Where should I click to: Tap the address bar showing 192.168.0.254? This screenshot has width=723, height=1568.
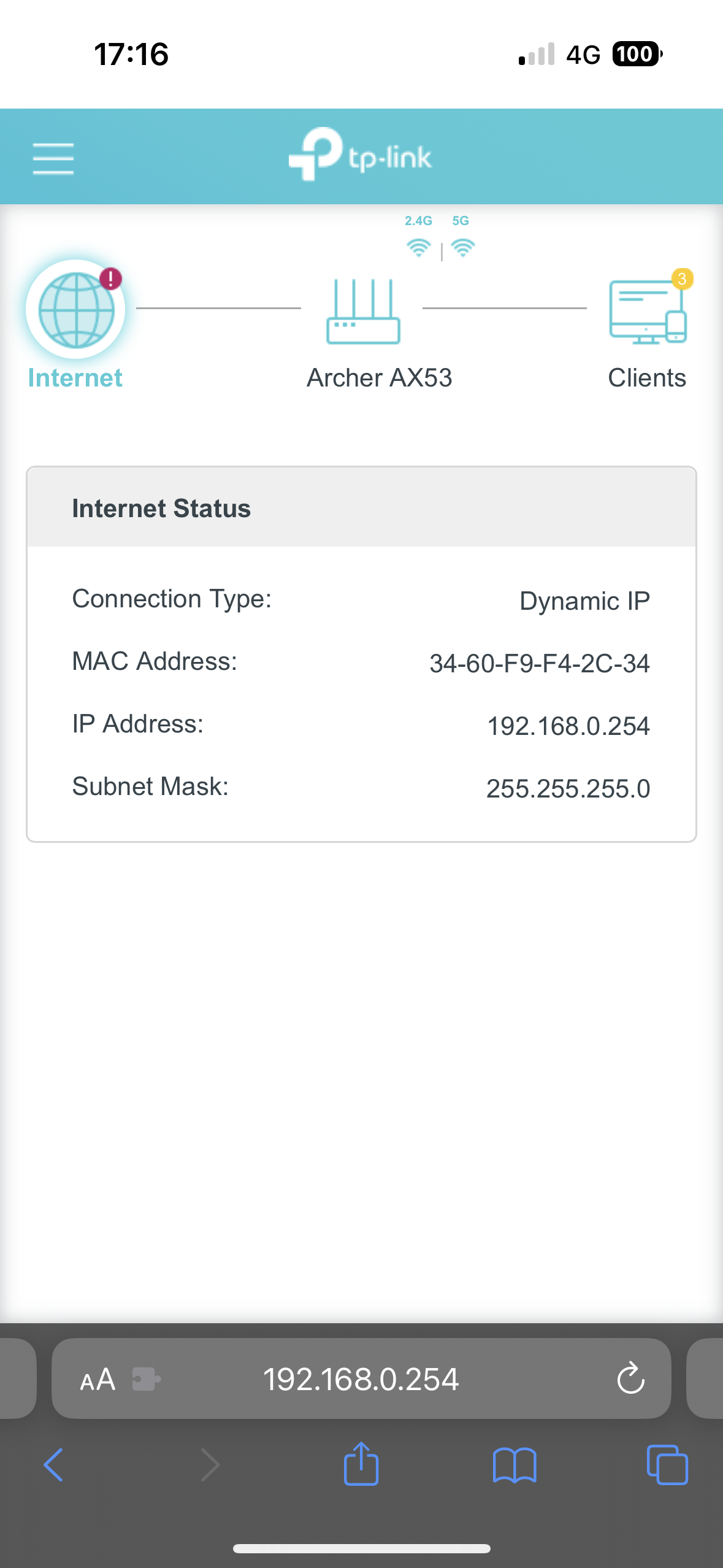click(x=361, y=1379)
